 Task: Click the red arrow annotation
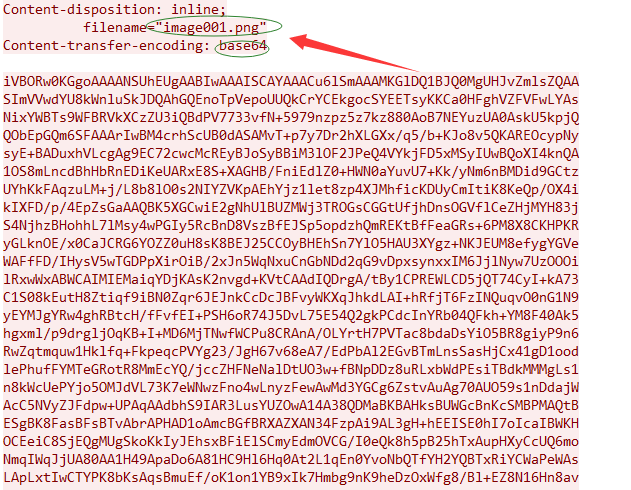tap(353, 52)
